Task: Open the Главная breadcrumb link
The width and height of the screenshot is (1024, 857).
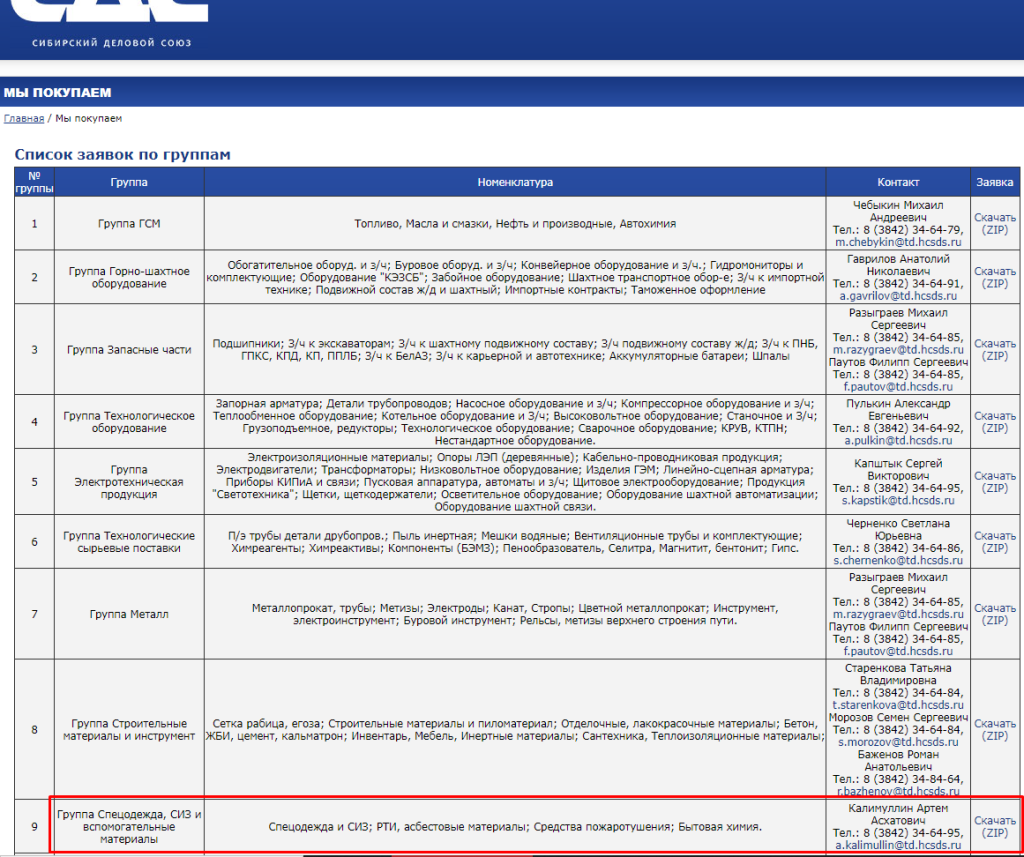Action: (x=24, y=118)
